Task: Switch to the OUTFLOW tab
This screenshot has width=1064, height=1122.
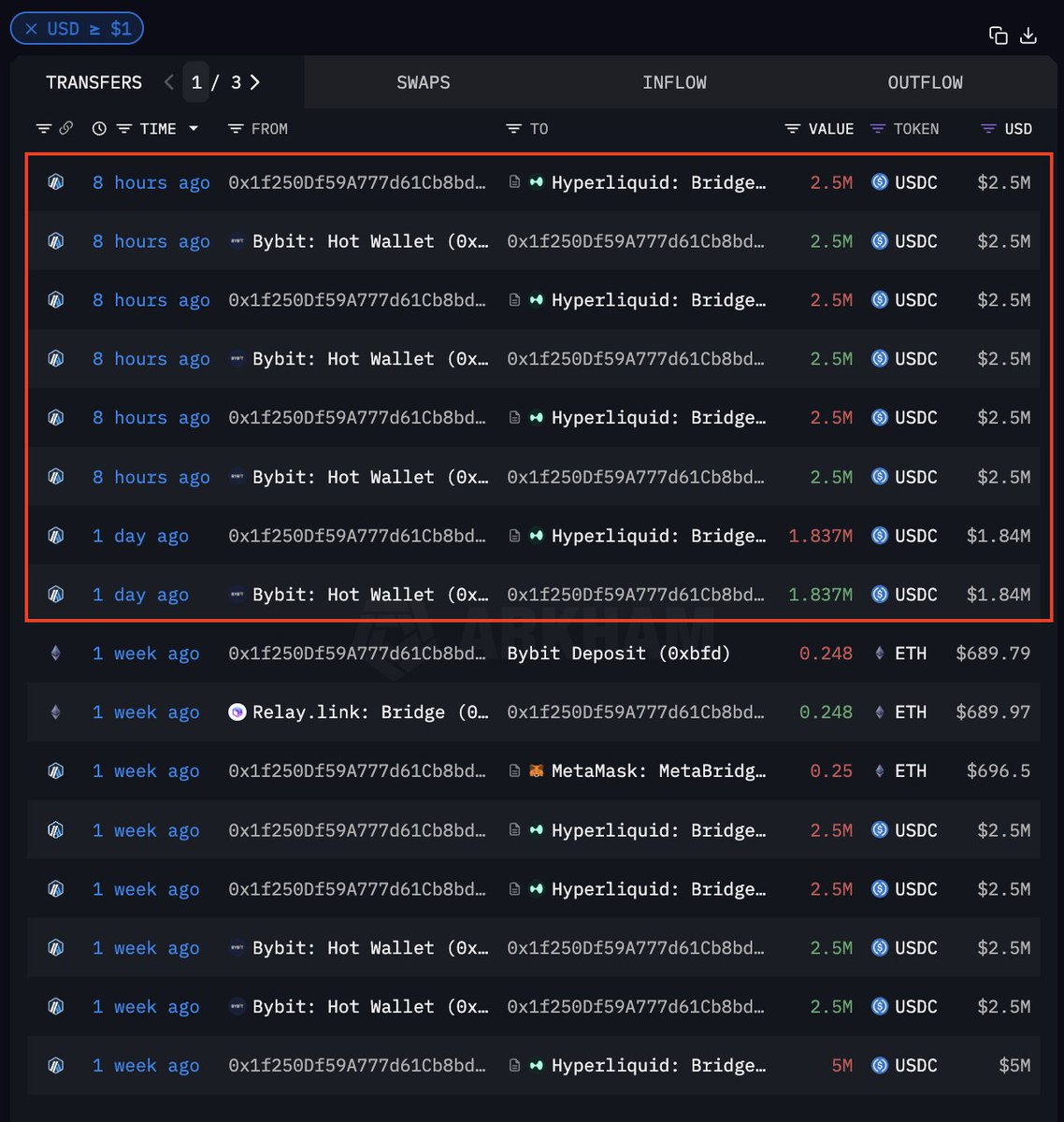Action: click(925, 82)
